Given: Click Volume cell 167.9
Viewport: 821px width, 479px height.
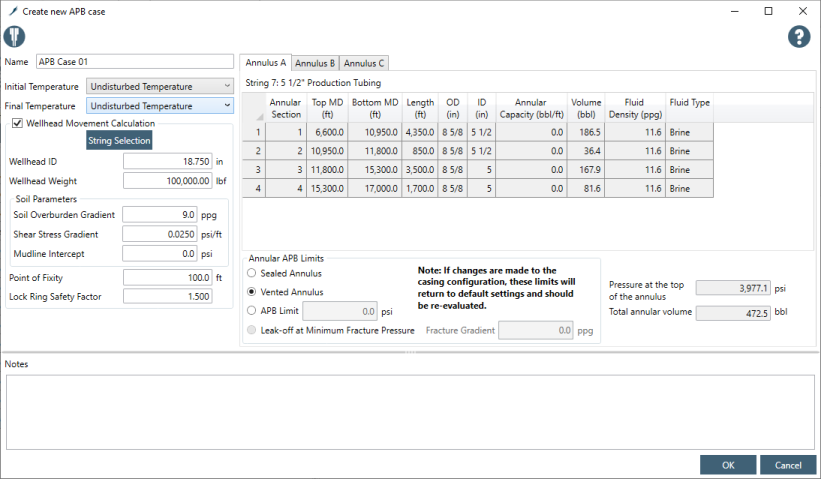Looking at the screenshot, I should pos(586,170).
